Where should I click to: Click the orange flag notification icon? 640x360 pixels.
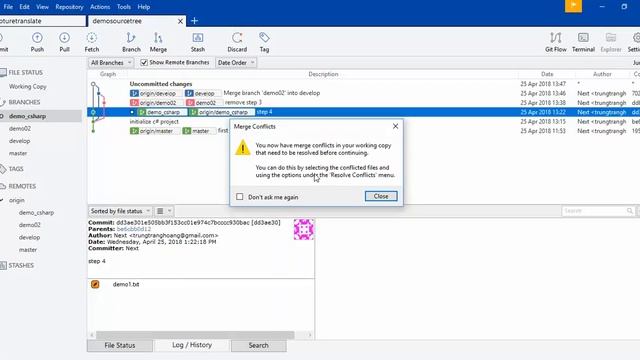[573, 6]
